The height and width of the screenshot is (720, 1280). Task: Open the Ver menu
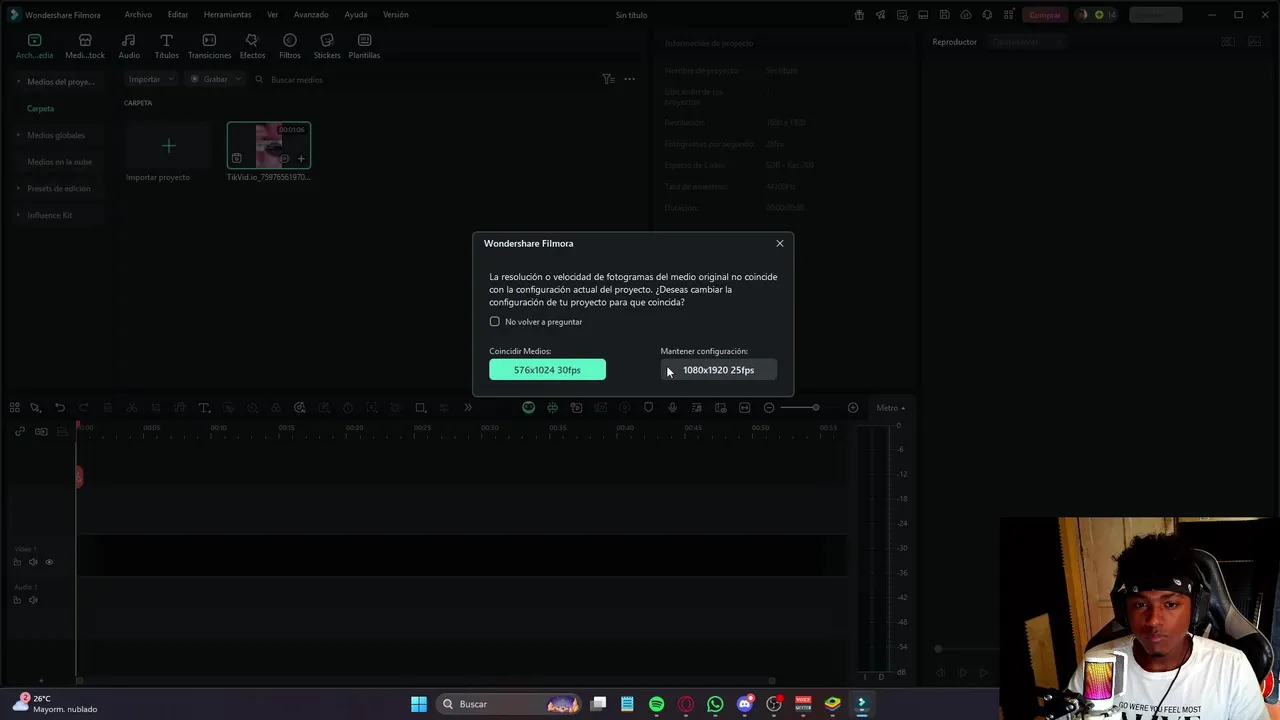coord(273,15)
